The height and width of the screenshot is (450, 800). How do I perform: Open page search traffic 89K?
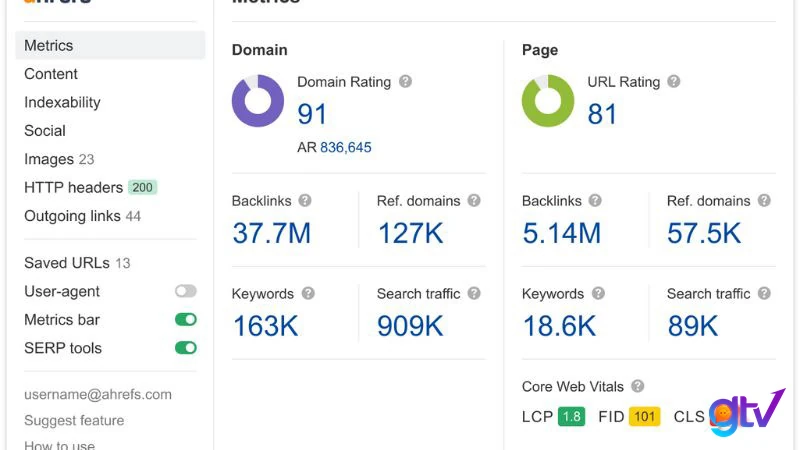pyautogui.click(x=693, y=326)
